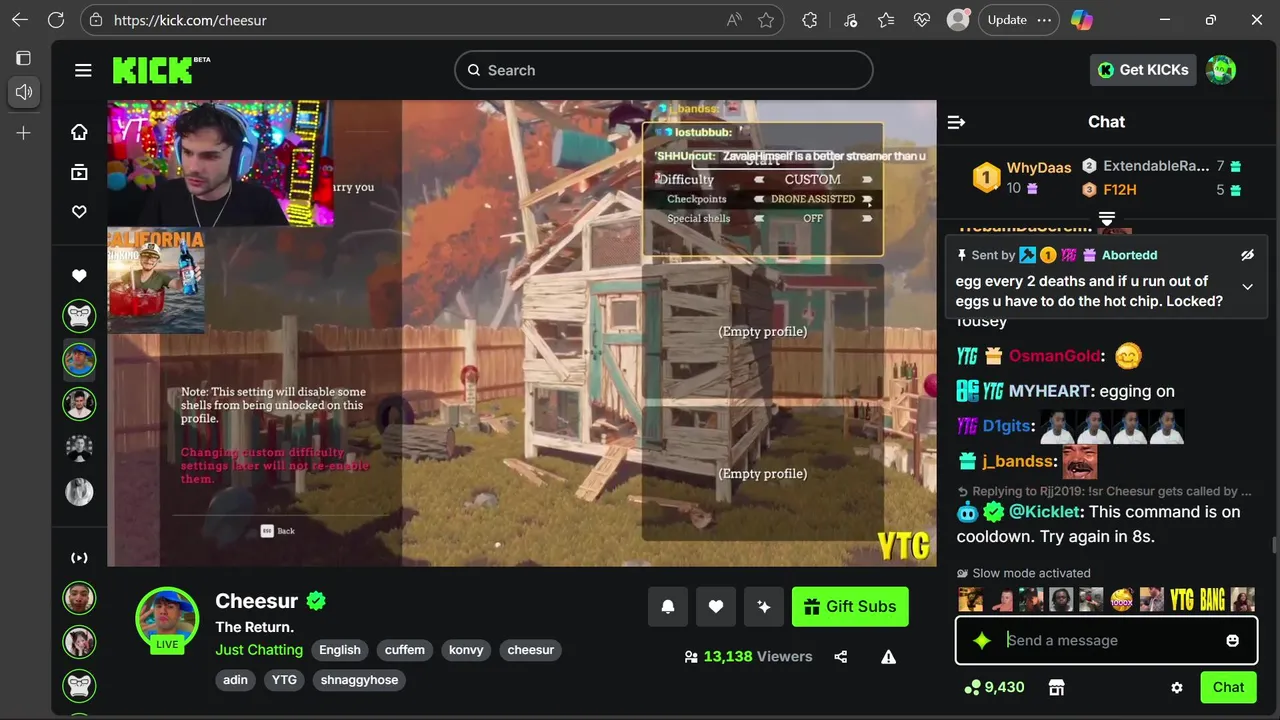View 9,430 channel points balance
The height and width of the screenshot is (720, 1280).
point(994,687)
